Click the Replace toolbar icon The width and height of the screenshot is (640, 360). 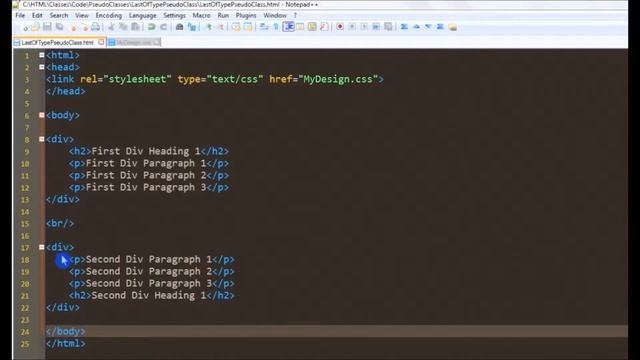[x=191, y=27]
